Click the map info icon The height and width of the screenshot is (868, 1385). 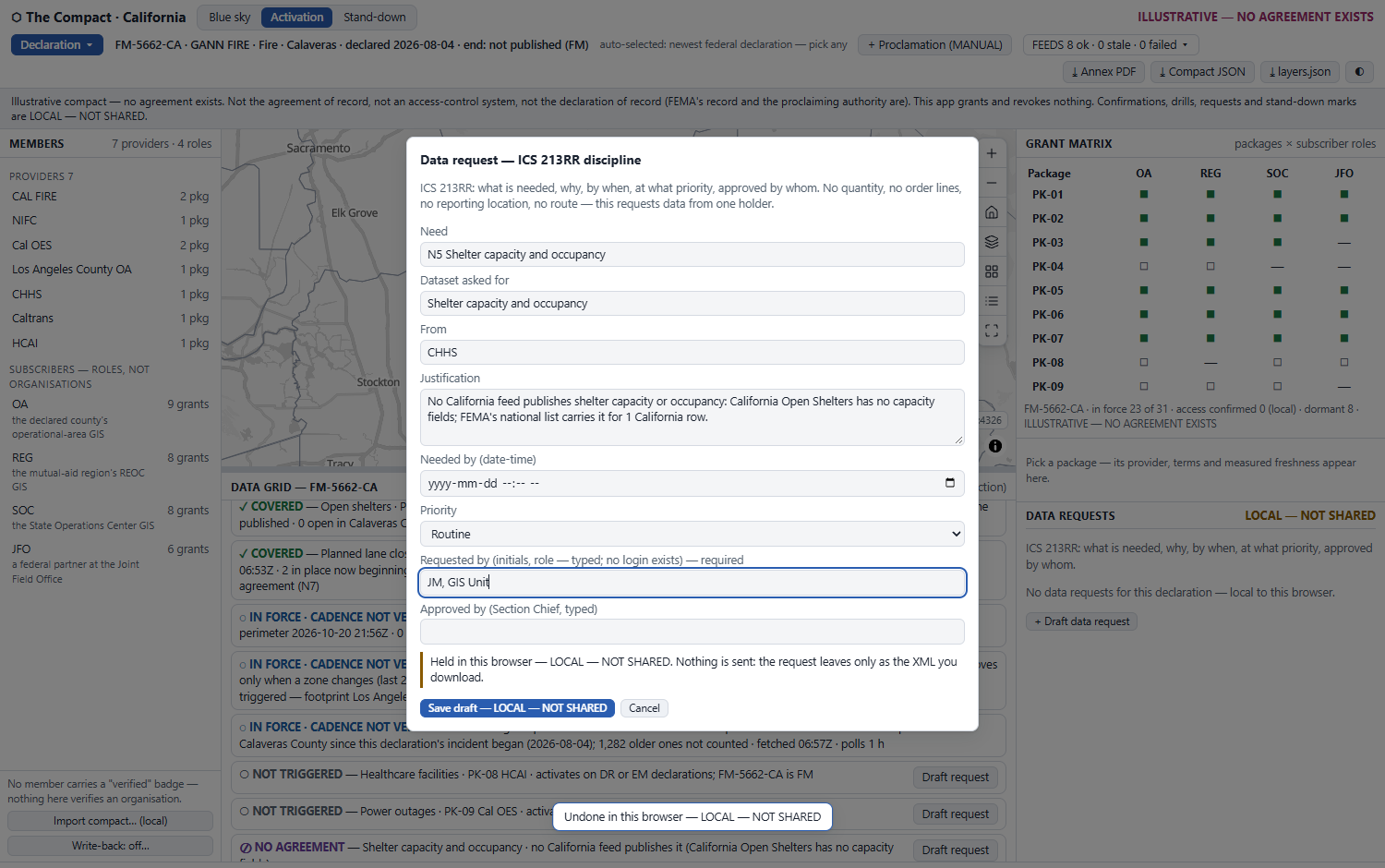click(995, 446)
